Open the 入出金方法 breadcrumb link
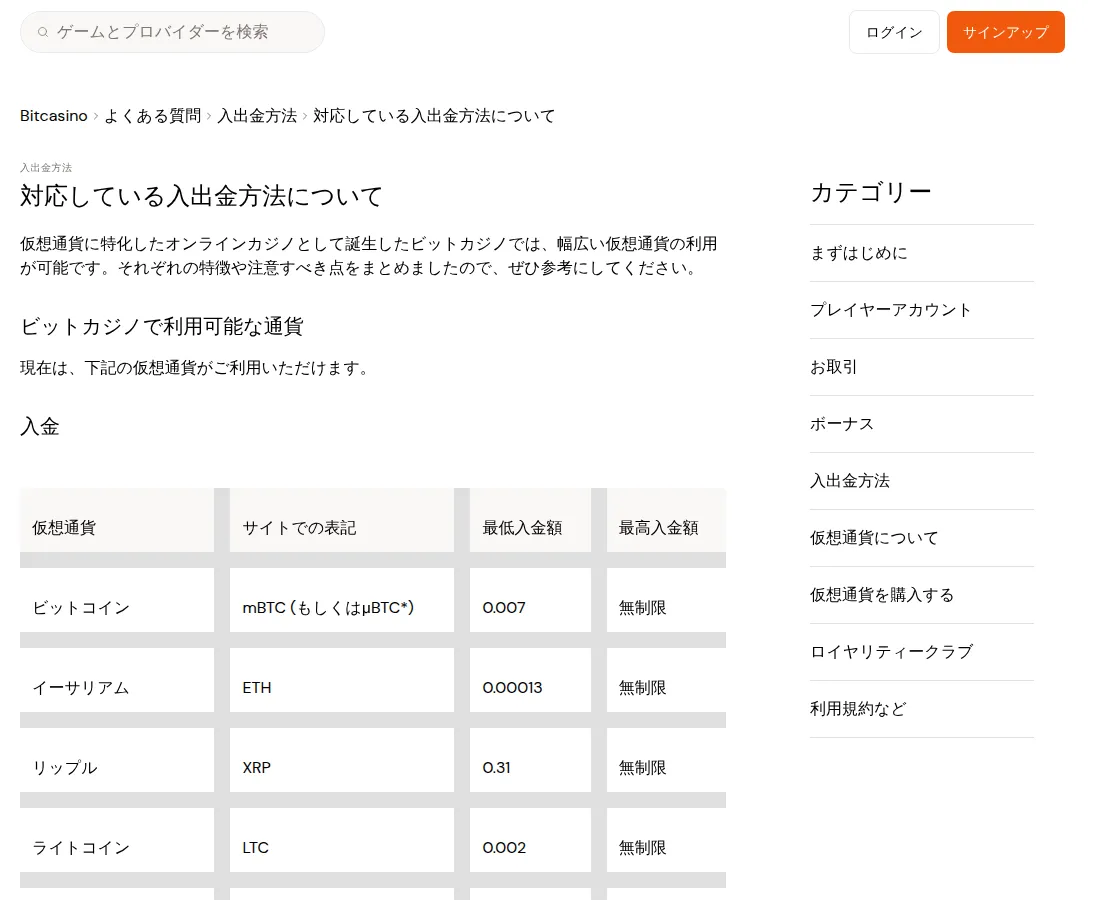The height and width of the screenshot is (900, 1098). [257, 116]
